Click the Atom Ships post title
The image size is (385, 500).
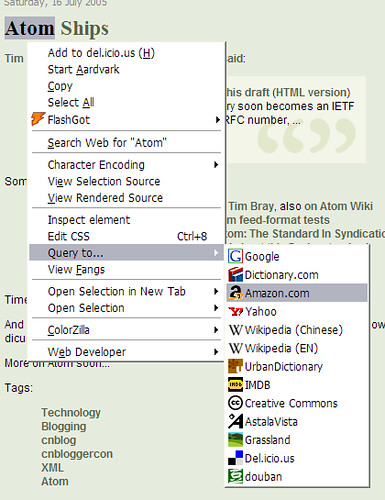(x=57, y=28)
